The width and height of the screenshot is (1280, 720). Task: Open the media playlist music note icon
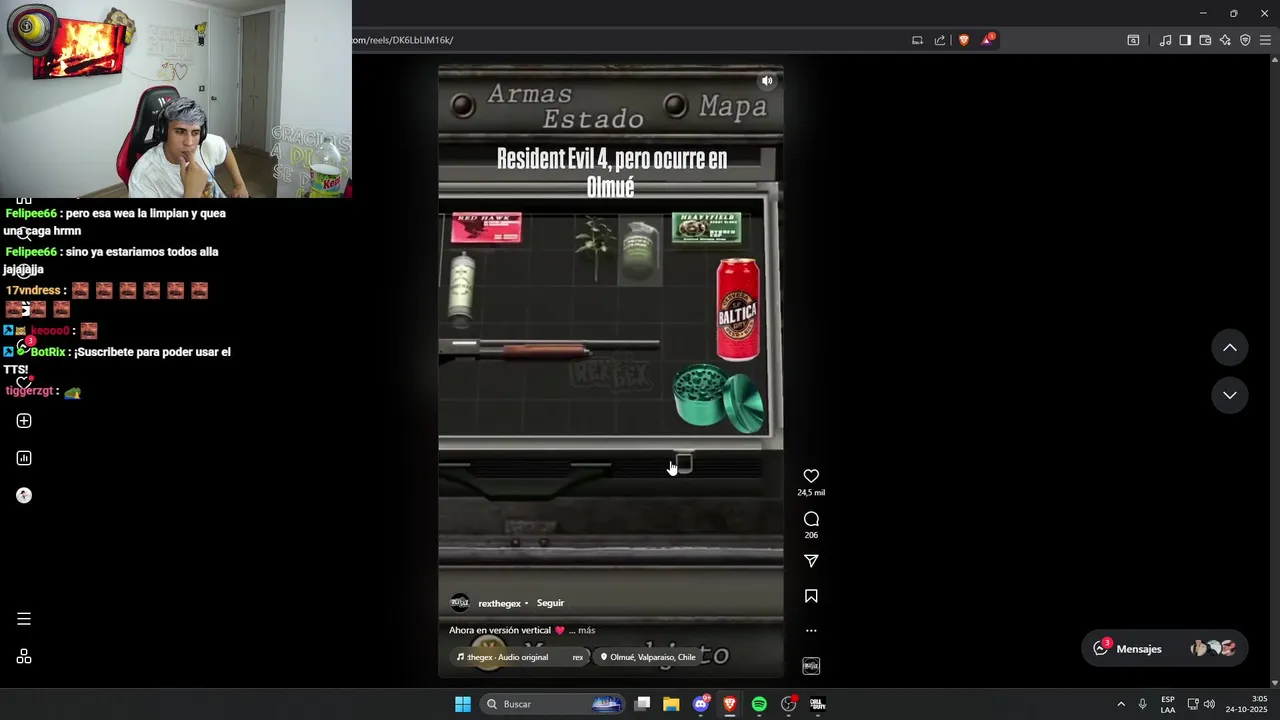pyautogui.click(x=1165, y=40)
